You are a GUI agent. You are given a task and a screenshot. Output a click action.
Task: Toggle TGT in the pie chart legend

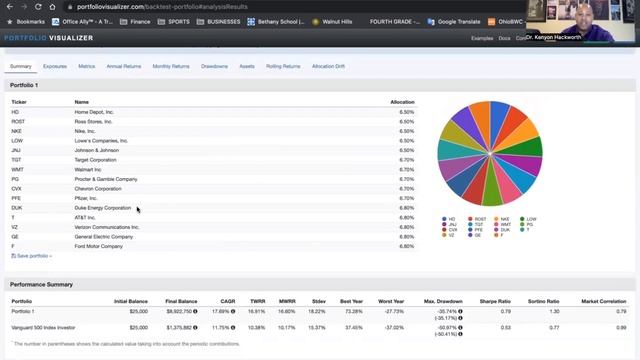pyautogui.click(x=476, y=224)
